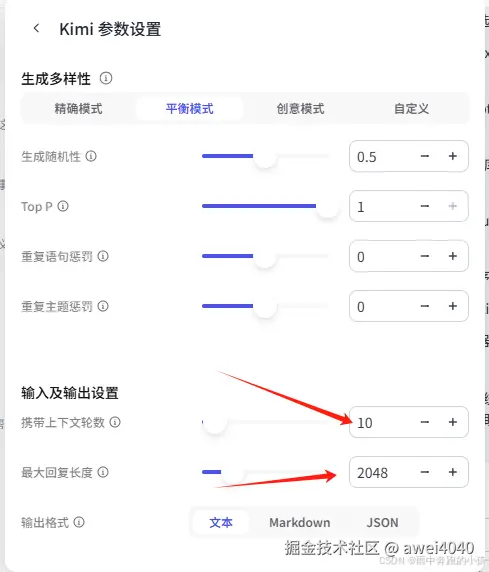The width and height of the screenshot is (489, 572).
Task: Open info icon next to 生成随机性
Action: tap(91, 156)
